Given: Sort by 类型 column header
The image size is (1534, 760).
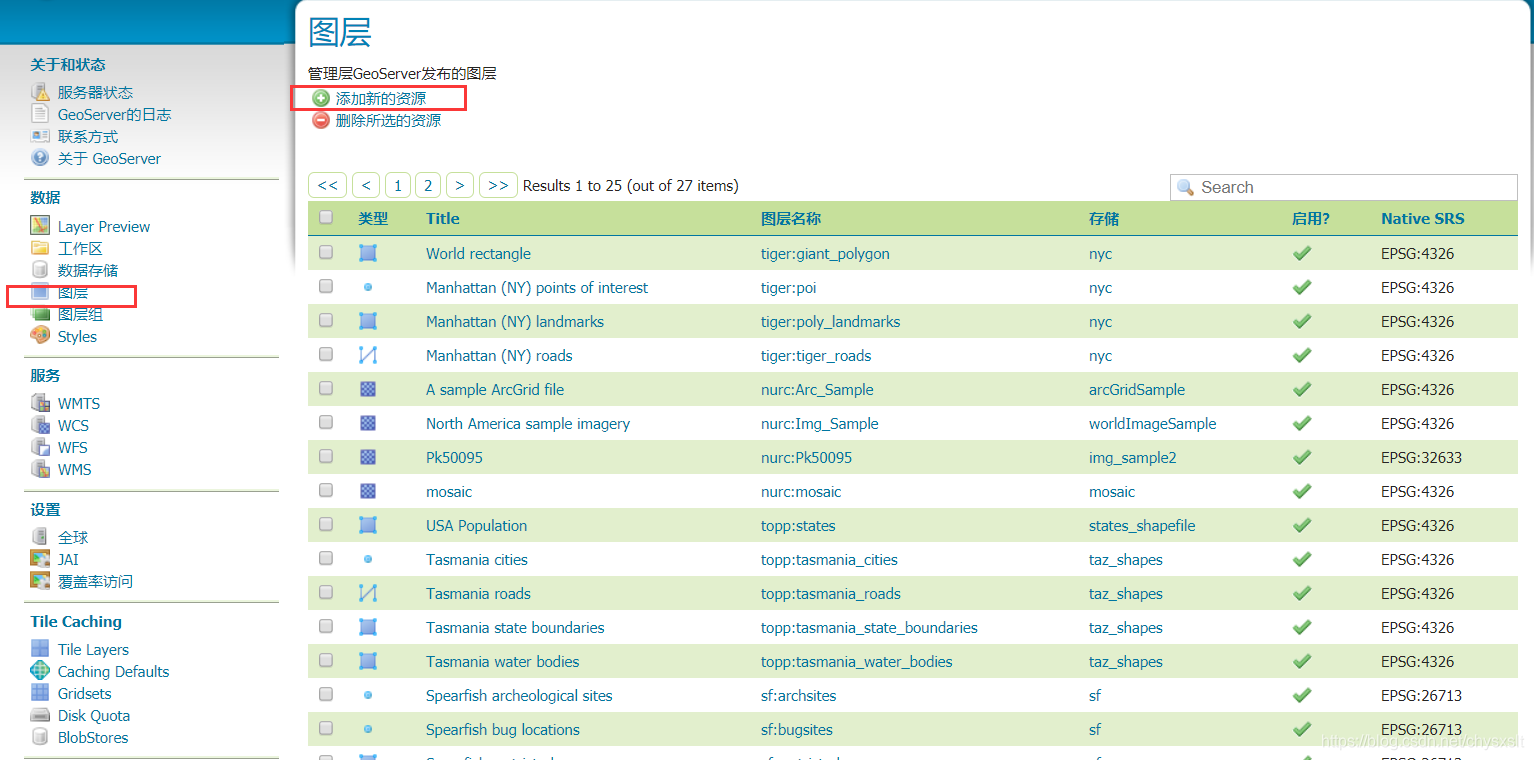Looking at the screenshot, I should (x=373, y=218).
